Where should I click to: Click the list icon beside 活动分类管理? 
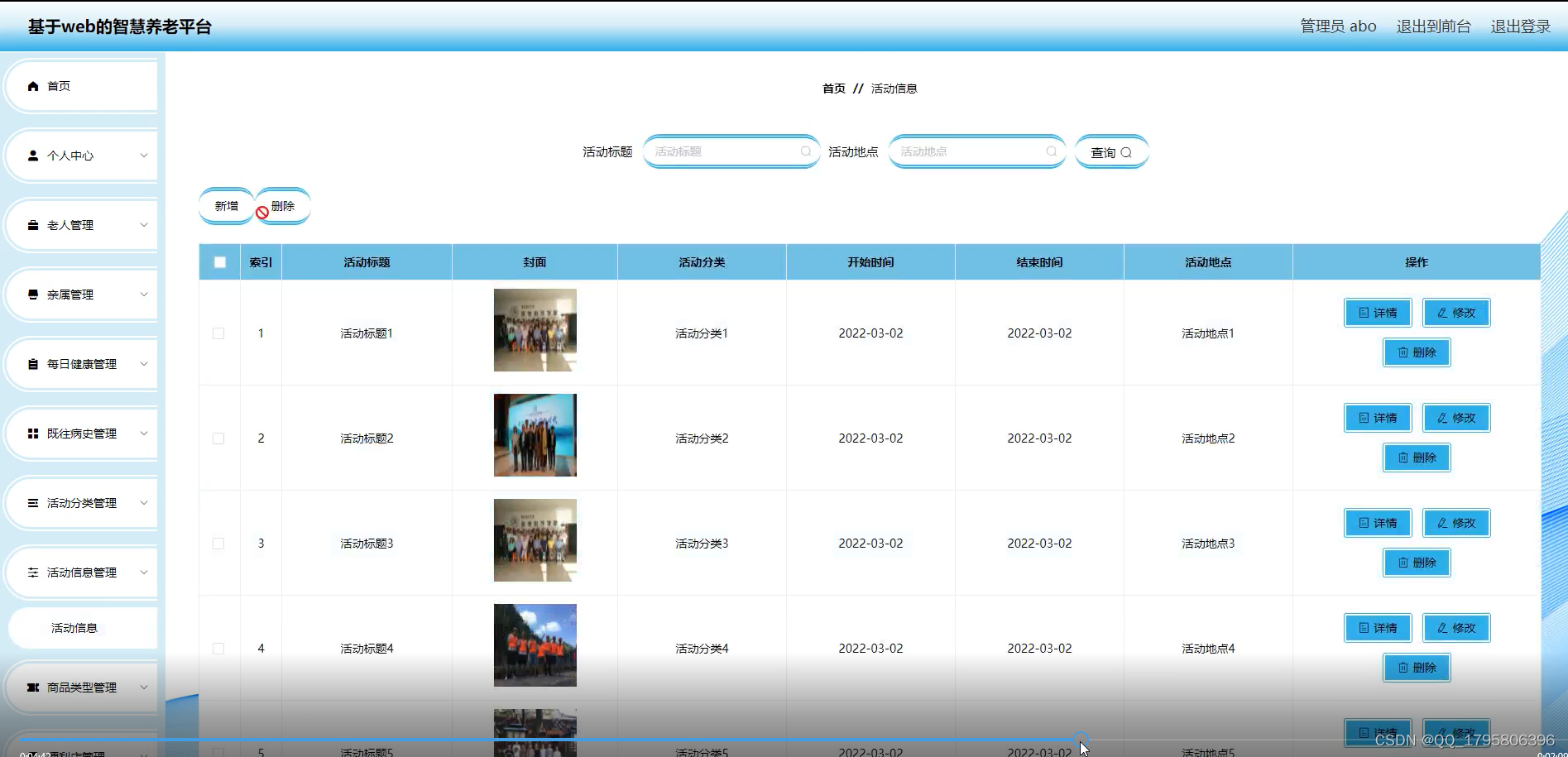click(x=33, y=503)
